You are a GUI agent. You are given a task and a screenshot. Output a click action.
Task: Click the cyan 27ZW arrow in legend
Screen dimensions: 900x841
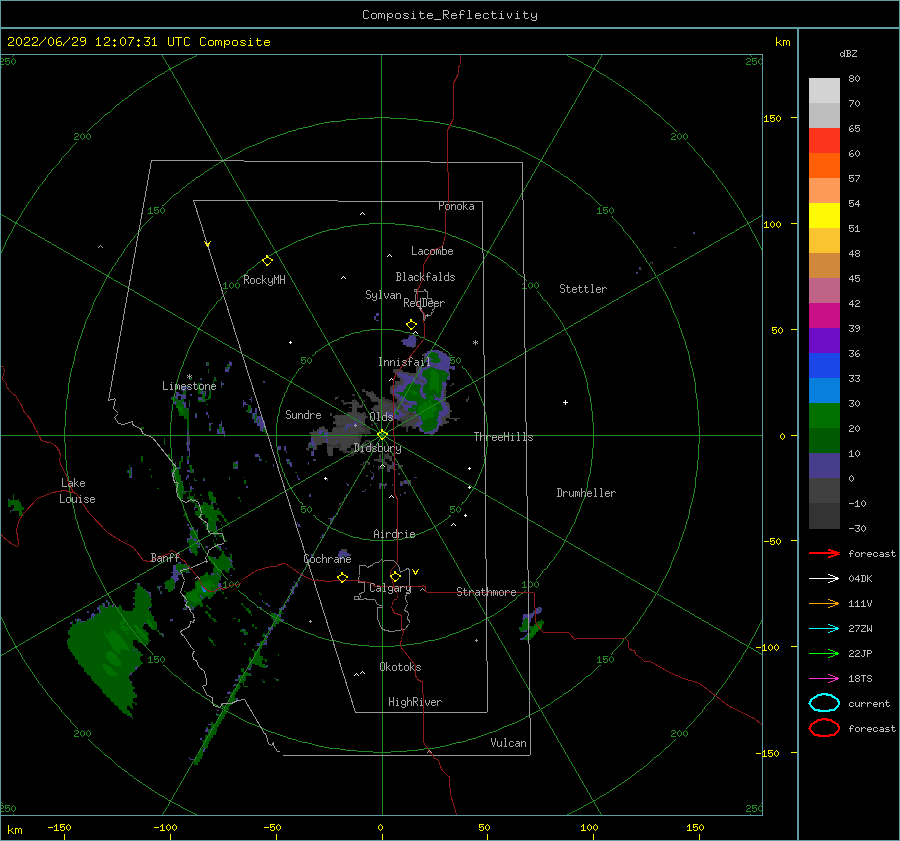(x=824, y=629)
